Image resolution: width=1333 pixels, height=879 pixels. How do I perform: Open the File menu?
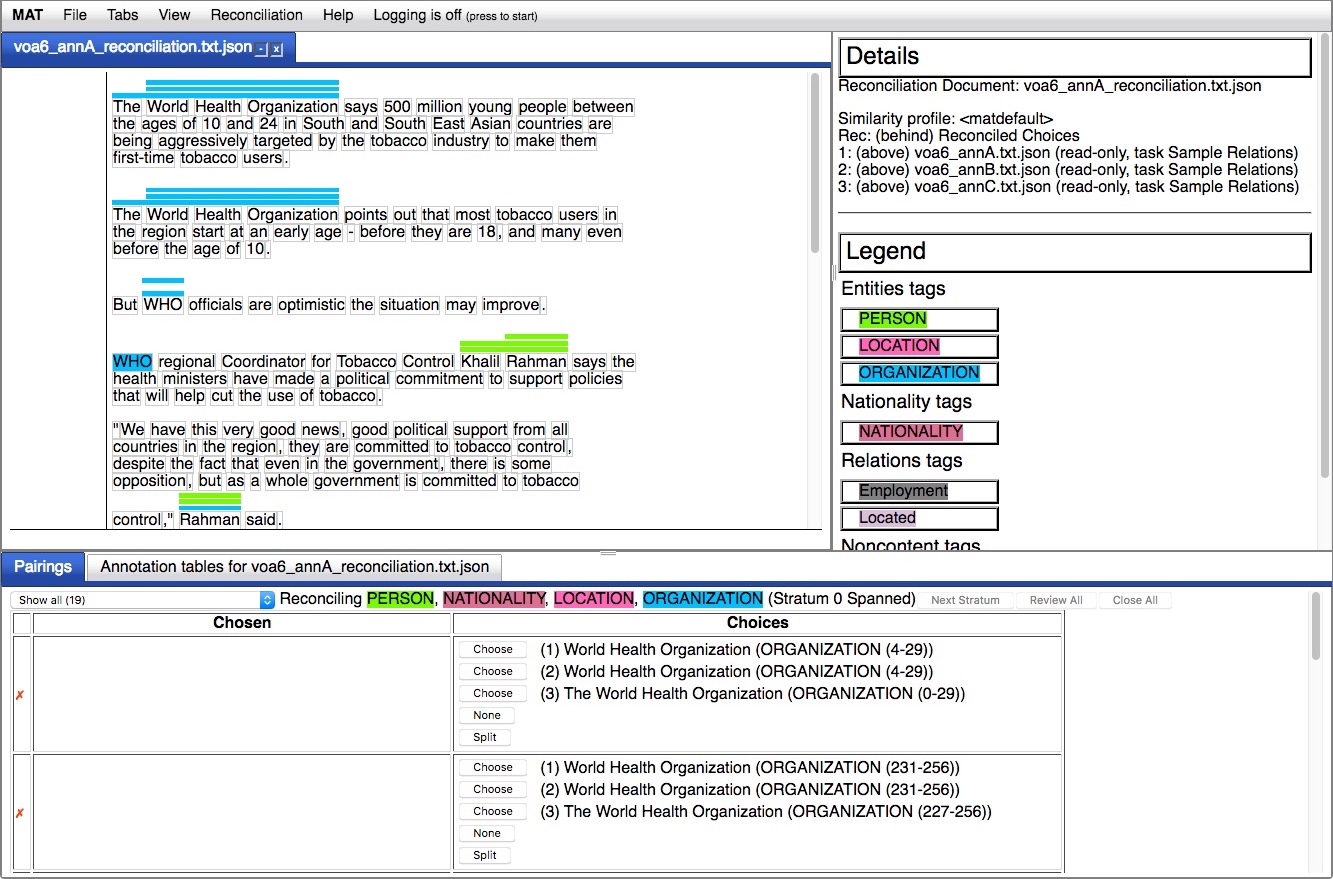coord(75,15)
